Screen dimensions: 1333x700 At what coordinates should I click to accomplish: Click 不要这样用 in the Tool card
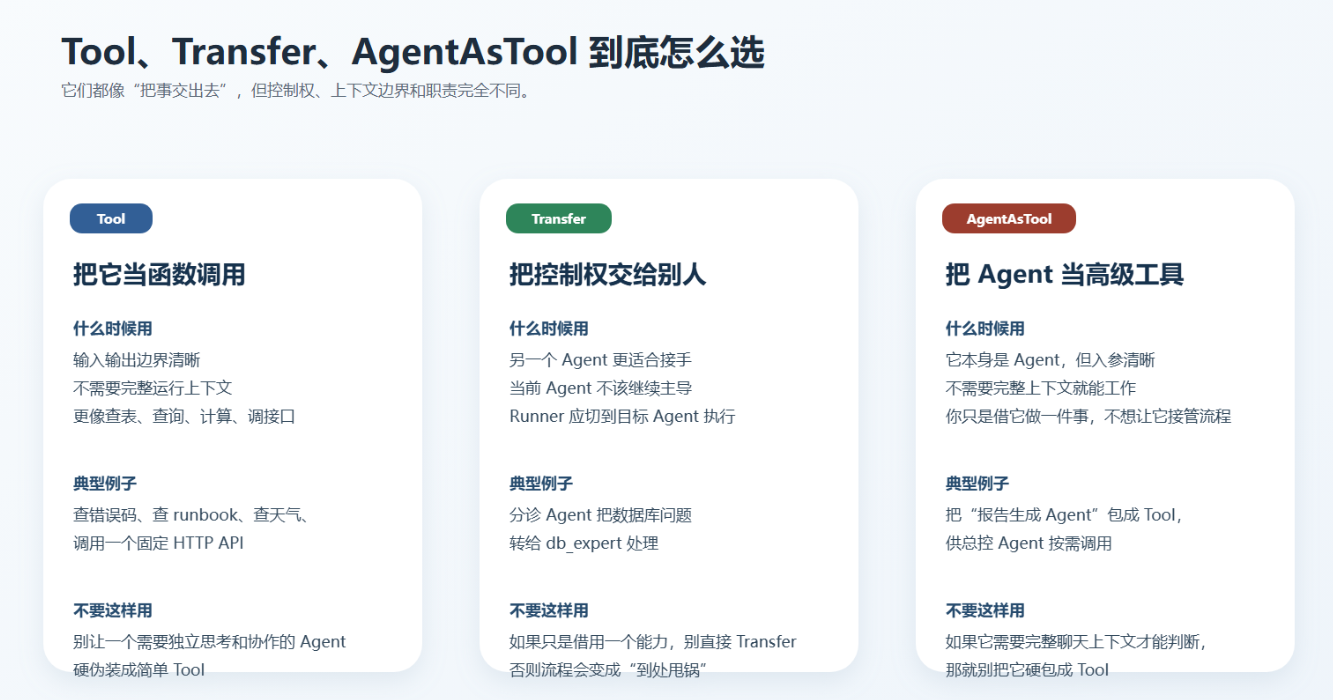[113, 611]
